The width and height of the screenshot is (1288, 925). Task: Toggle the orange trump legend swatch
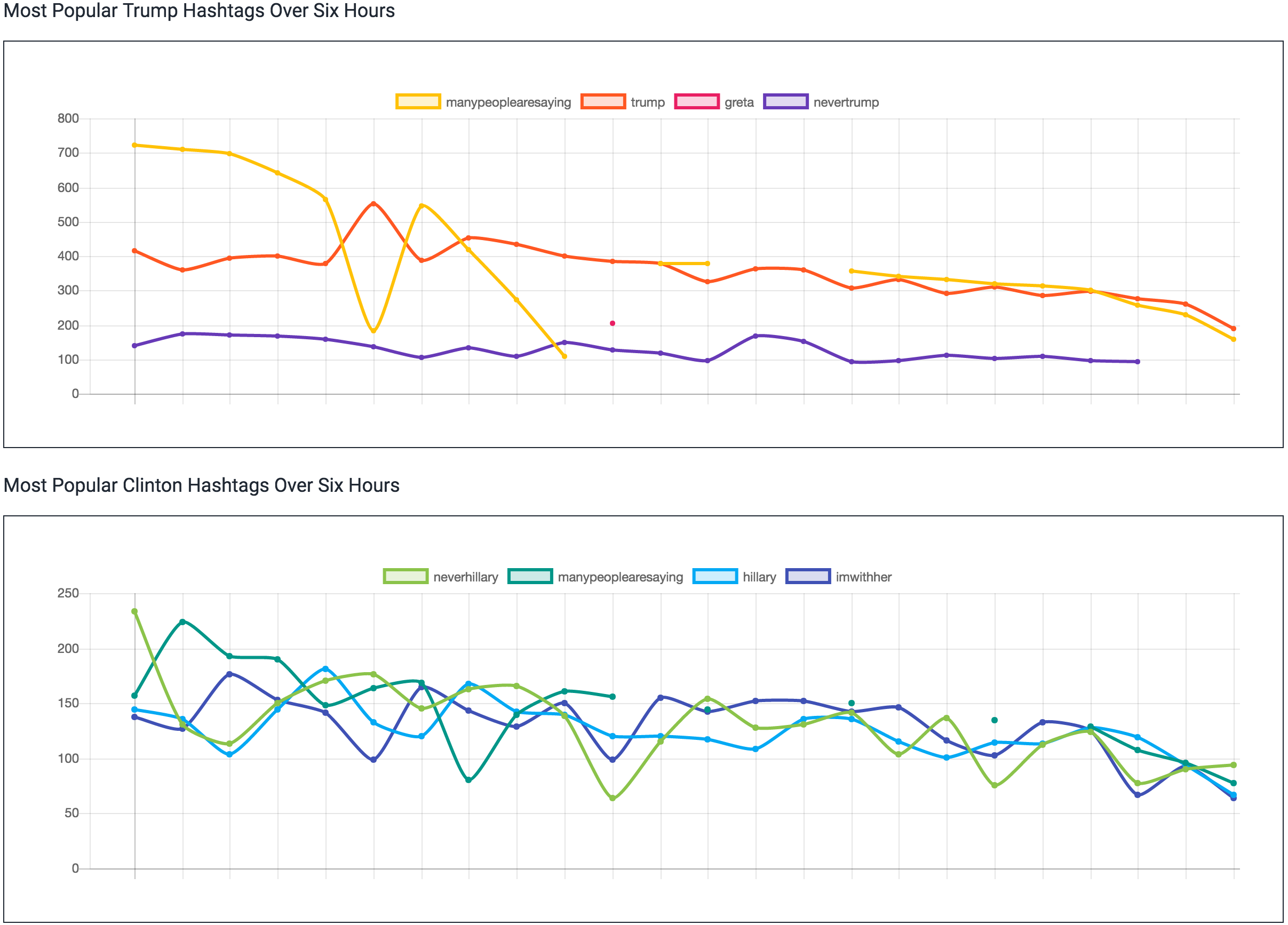coord(603,102)
